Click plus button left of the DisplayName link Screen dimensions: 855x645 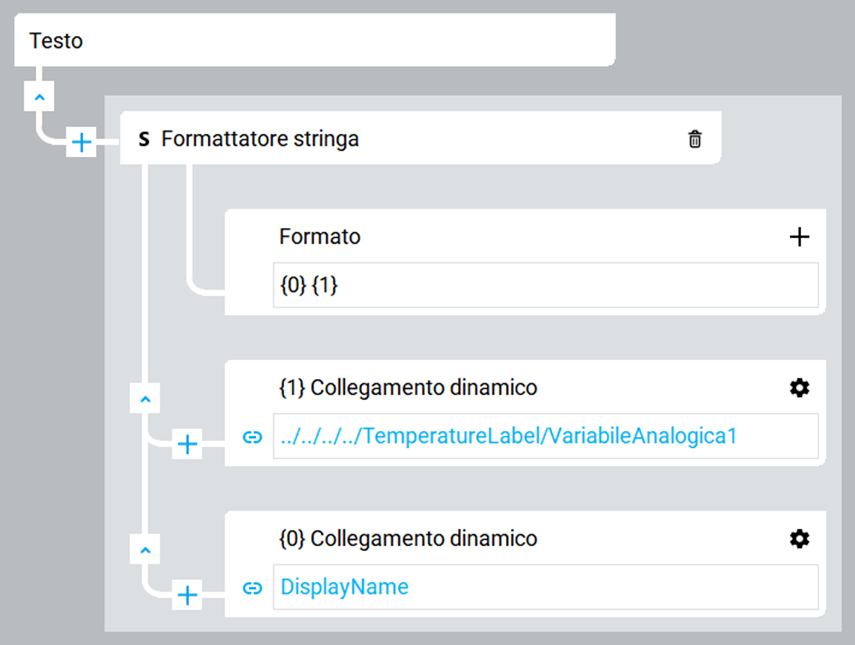187,596
